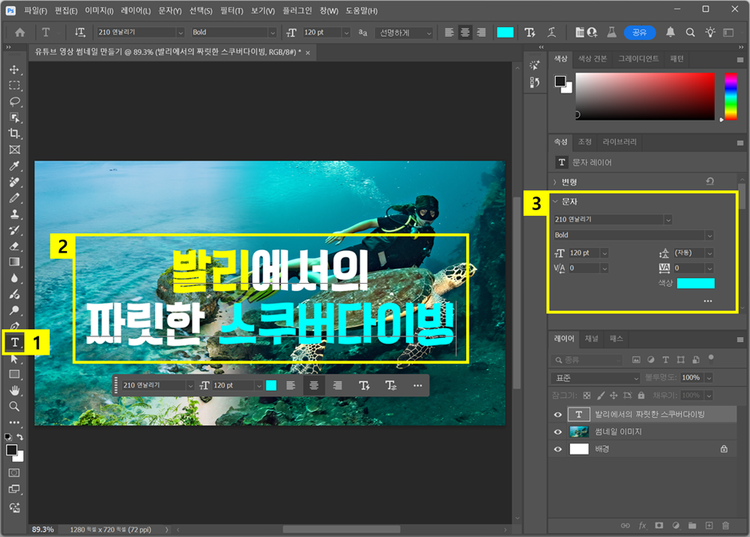Toggle right align text in options bar

[481, 33]
